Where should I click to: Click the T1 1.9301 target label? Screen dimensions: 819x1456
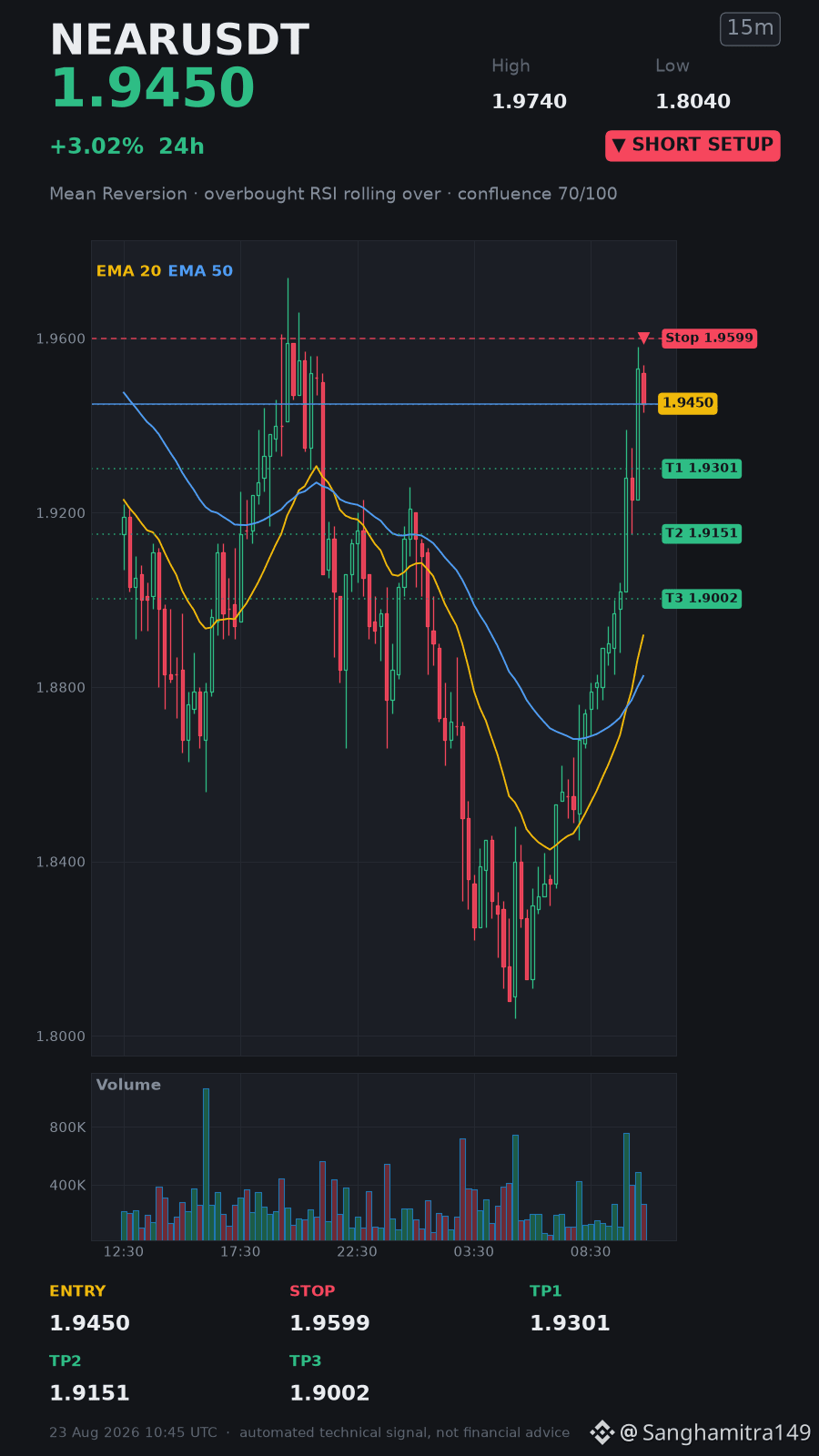[701, 469]
